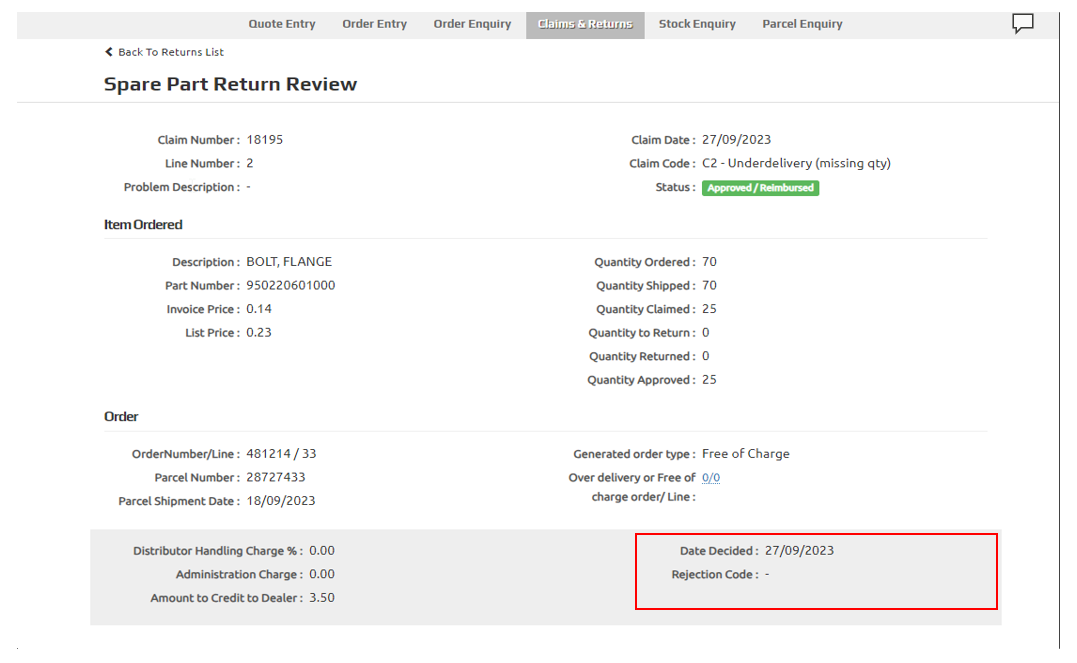Click Free of Charge order type text
The height and width of the screenshot is (663, 1077).
746,454
